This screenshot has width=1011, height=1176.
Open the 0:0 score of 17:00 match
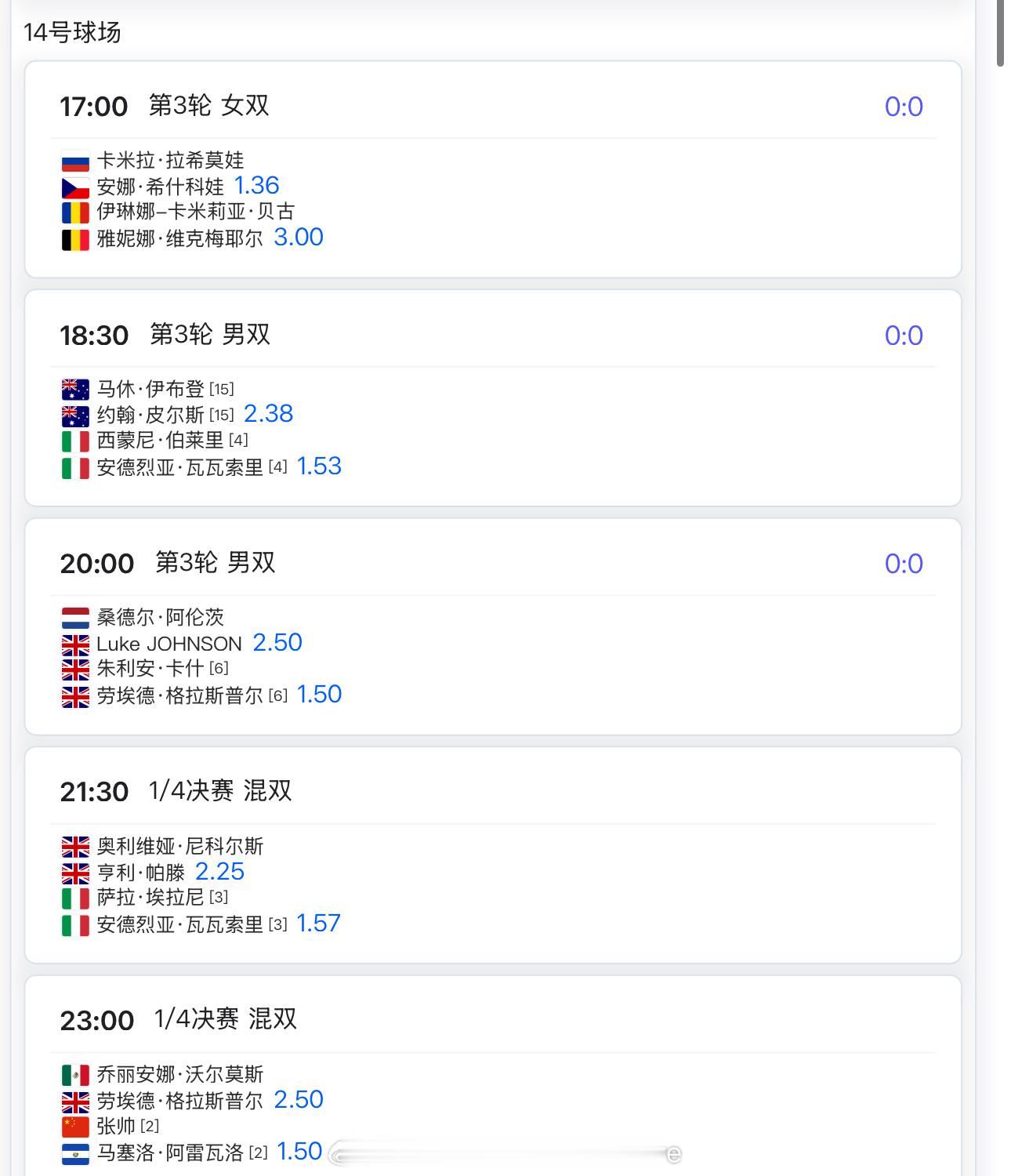(904, 107)
